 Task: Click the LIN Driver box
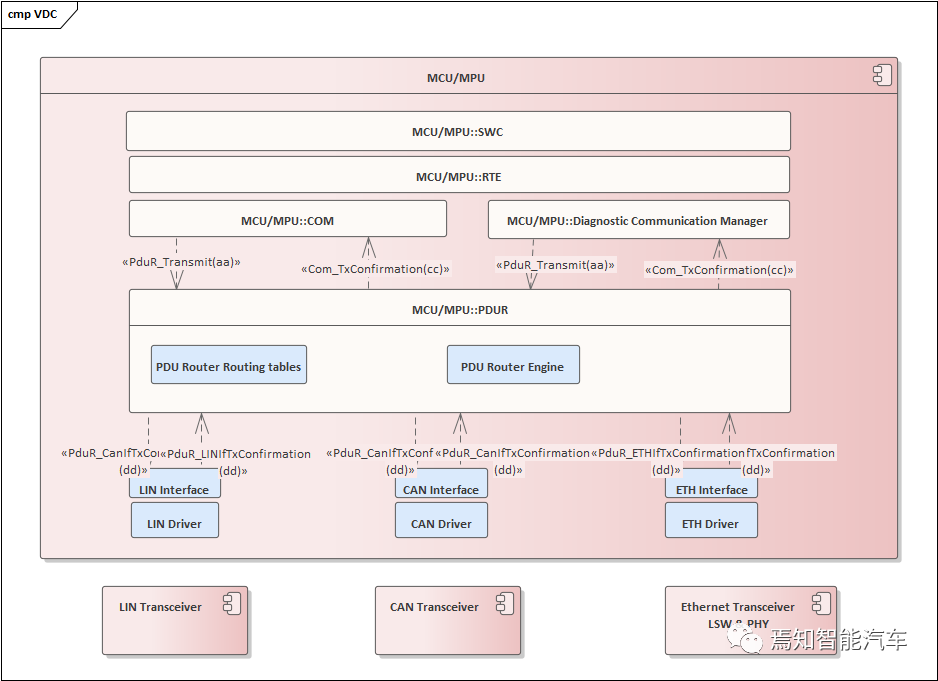pyautogui.click(x=174, y=522)
